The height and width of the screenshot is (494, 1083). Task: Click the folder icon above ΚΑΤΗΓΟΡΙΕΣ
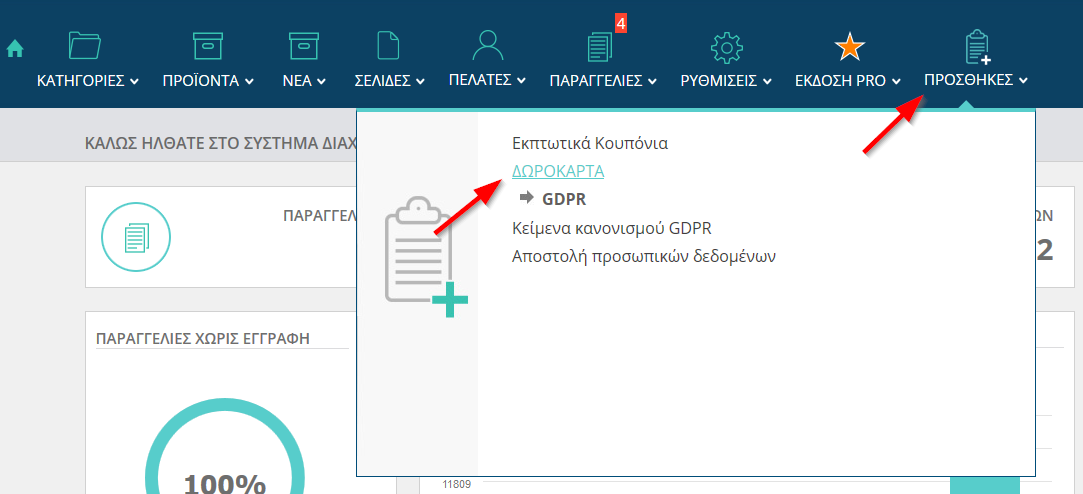coord(85,46)
